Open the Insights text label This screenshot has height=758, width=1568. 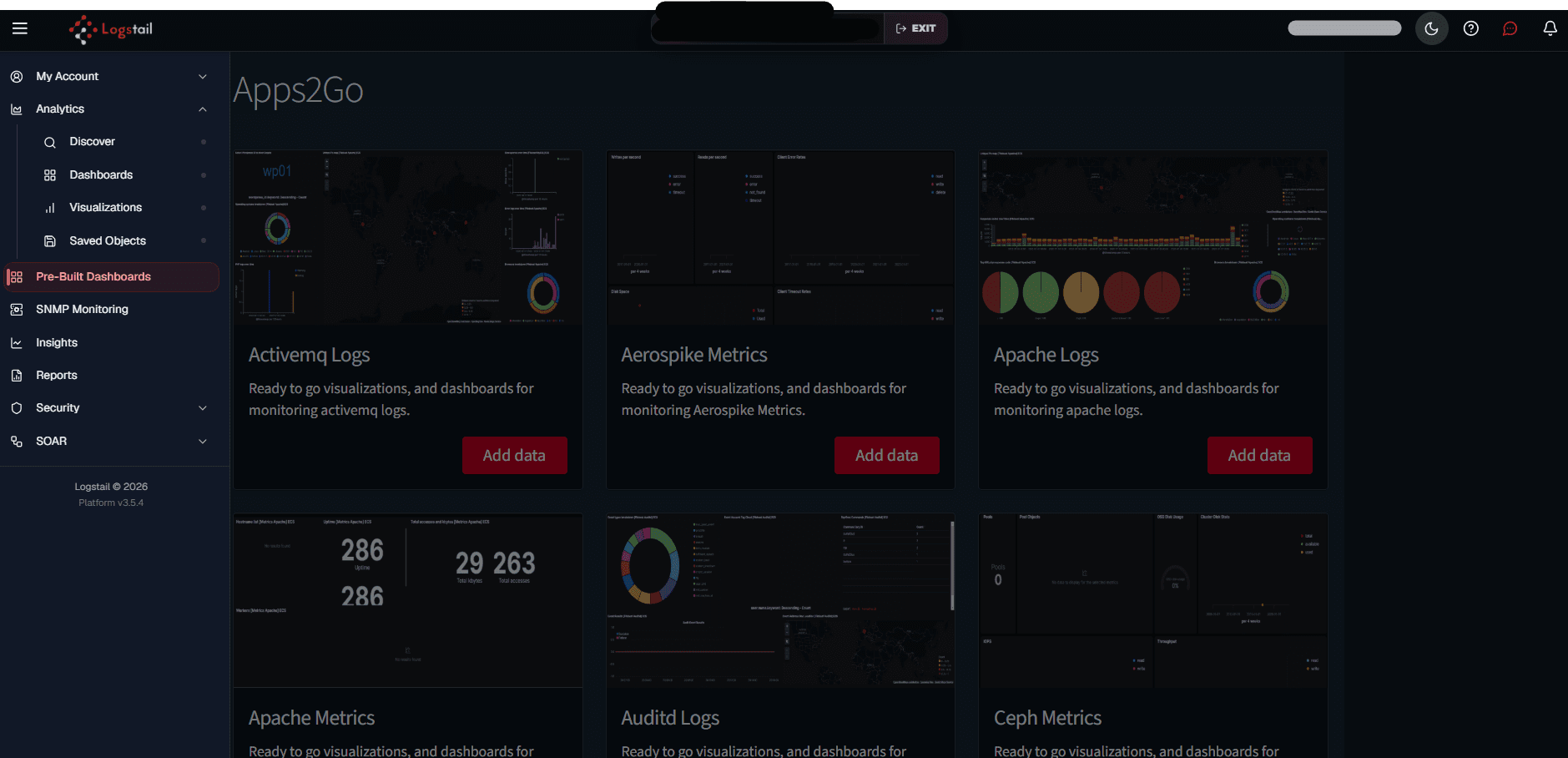click(x=57, y=343)
